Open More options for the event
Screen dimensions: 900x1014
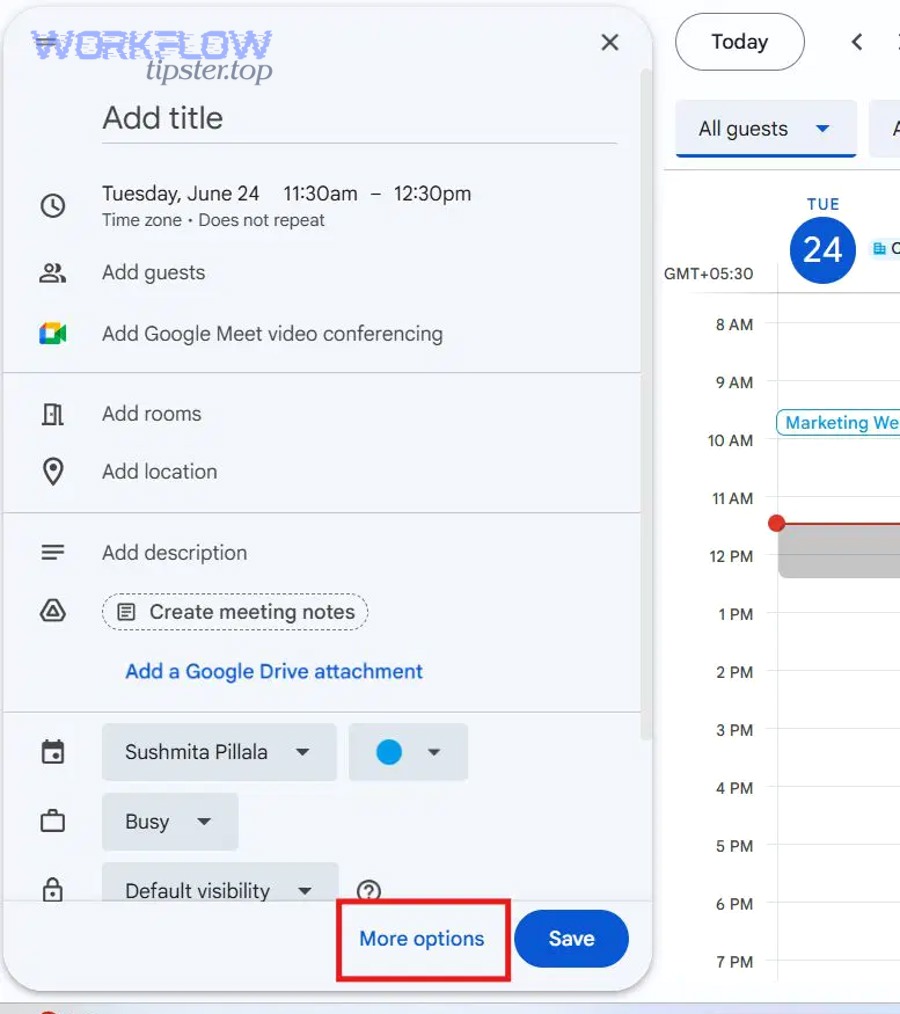coord(422,938)
